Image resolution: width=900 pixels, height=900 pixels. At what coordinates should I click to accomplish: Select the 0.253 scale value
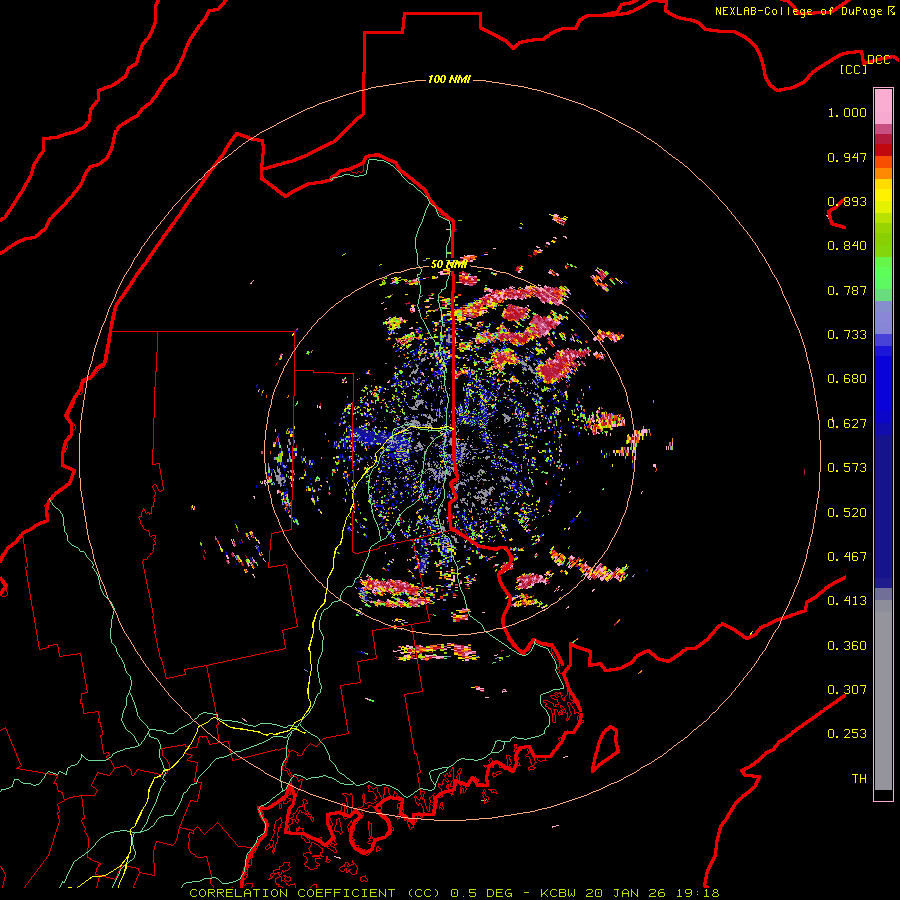847,734
